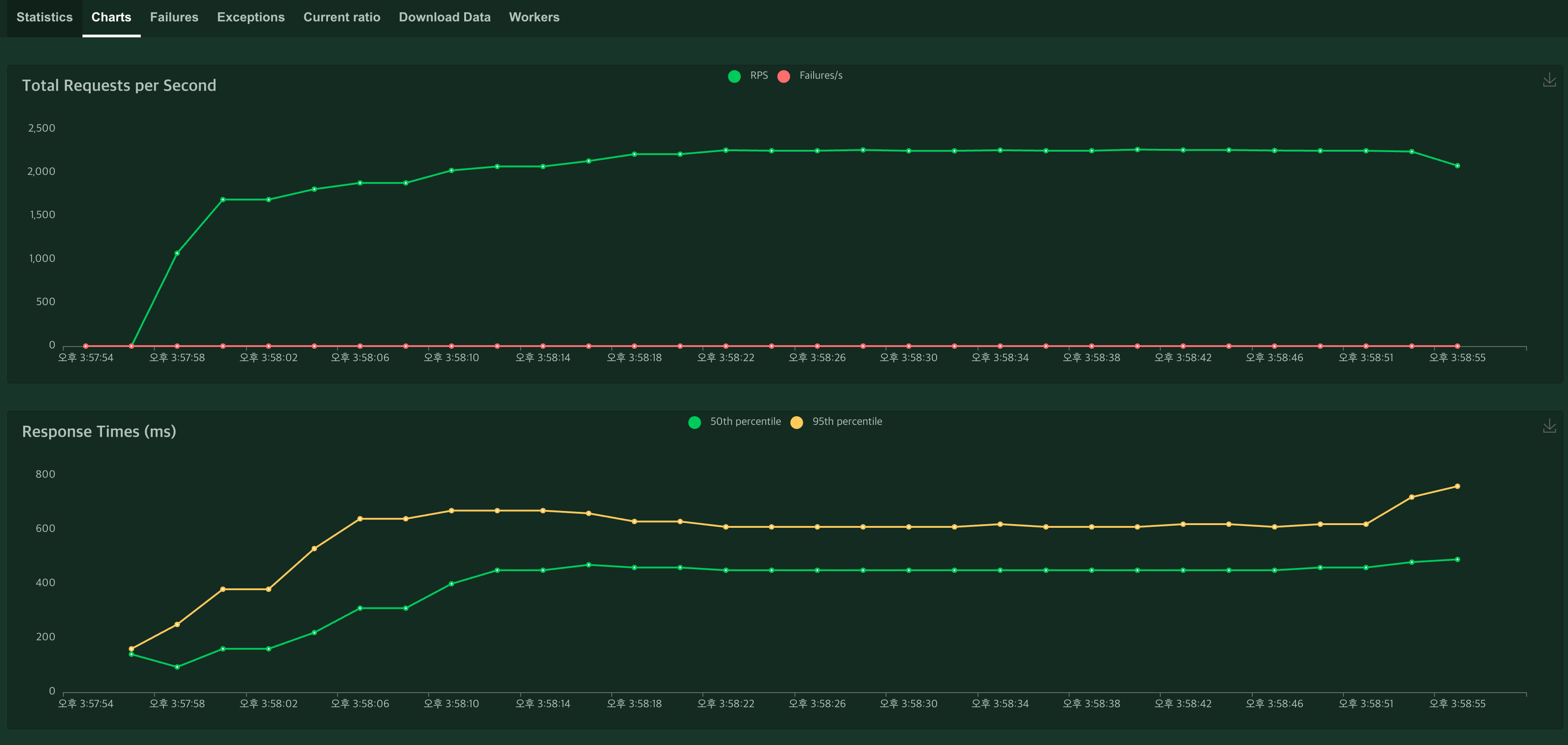Viewport: 1568px width, 745px height.
Task: Download the Response Times chart image
Action: click(x=1549, y=426)
